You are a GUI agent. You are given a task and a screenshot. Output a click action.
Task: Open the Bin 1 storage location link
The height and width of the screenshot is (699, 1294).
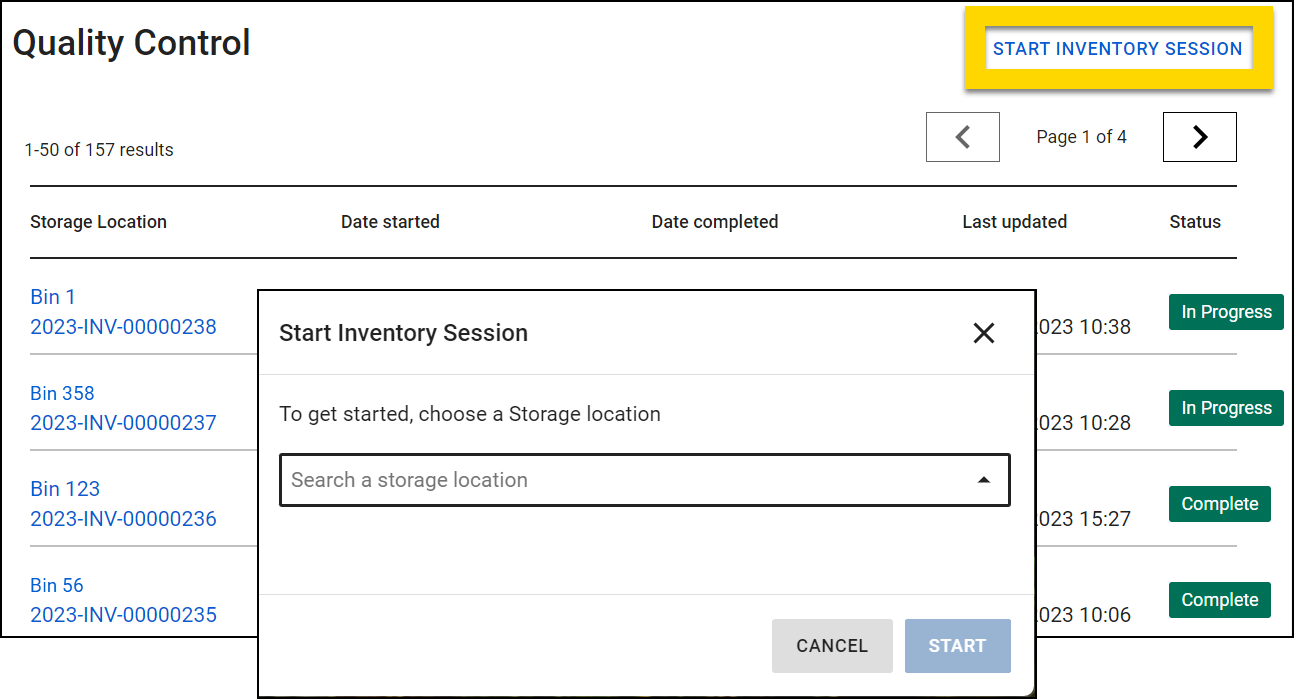point(53,297)
